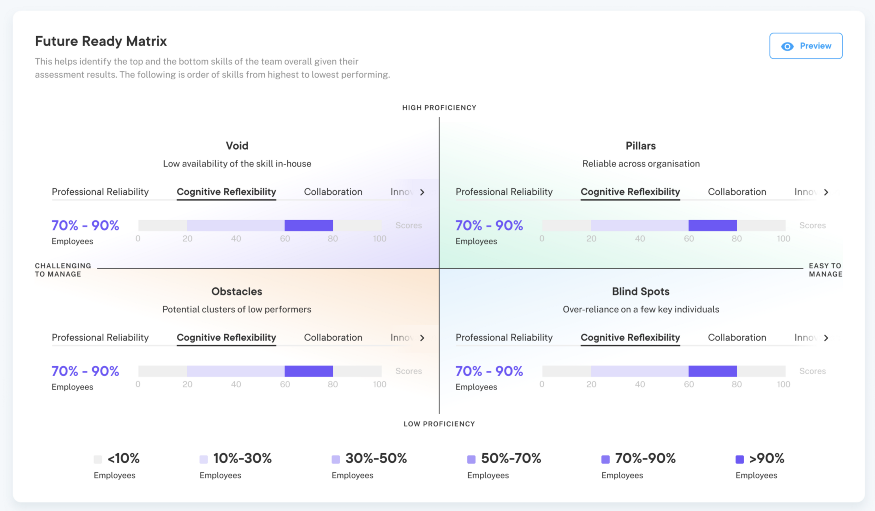Viewport: 875px width, 511px height.
Task: Show more Obstacles tabs via chevron arrow
Action: click(422, 338)
